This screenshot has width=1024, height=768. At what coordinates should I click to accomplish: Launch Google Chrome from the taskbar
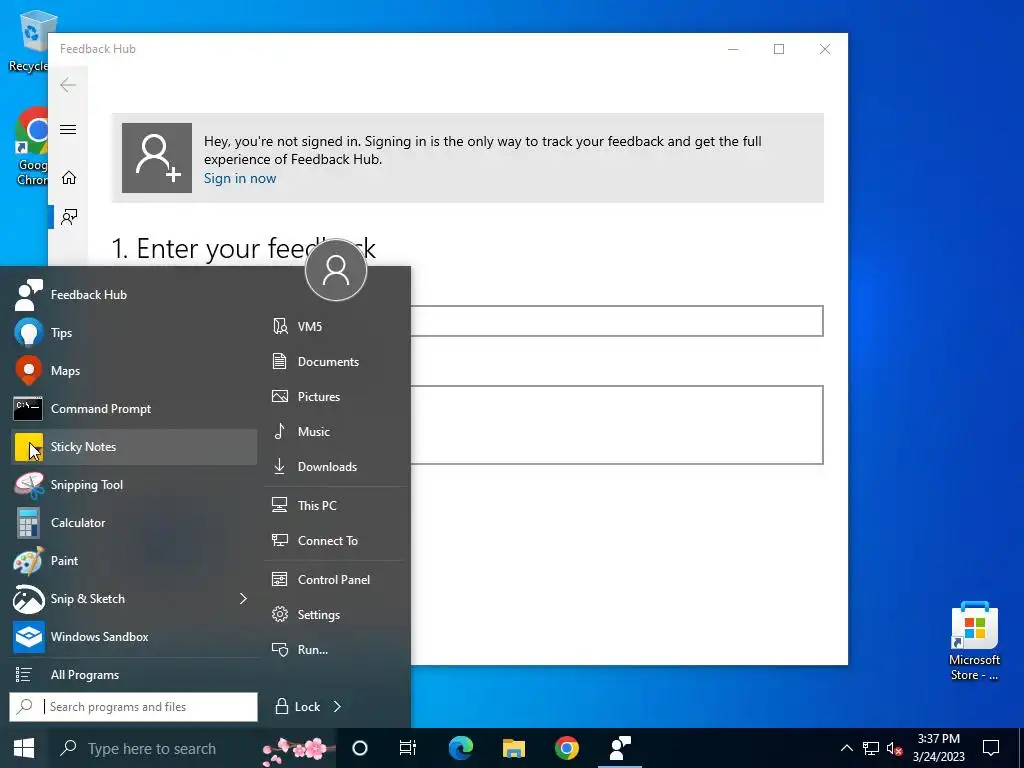pyautogui.click(x=567, y=748)
